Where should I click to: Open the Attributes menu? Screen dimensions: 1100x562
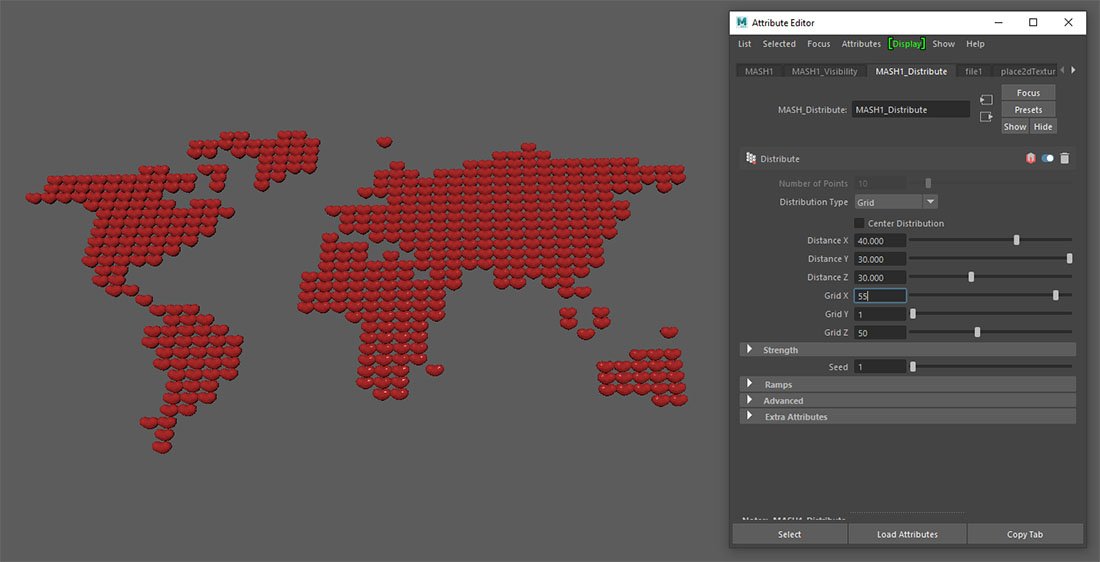pyautogui.click(x=861, y=44)
